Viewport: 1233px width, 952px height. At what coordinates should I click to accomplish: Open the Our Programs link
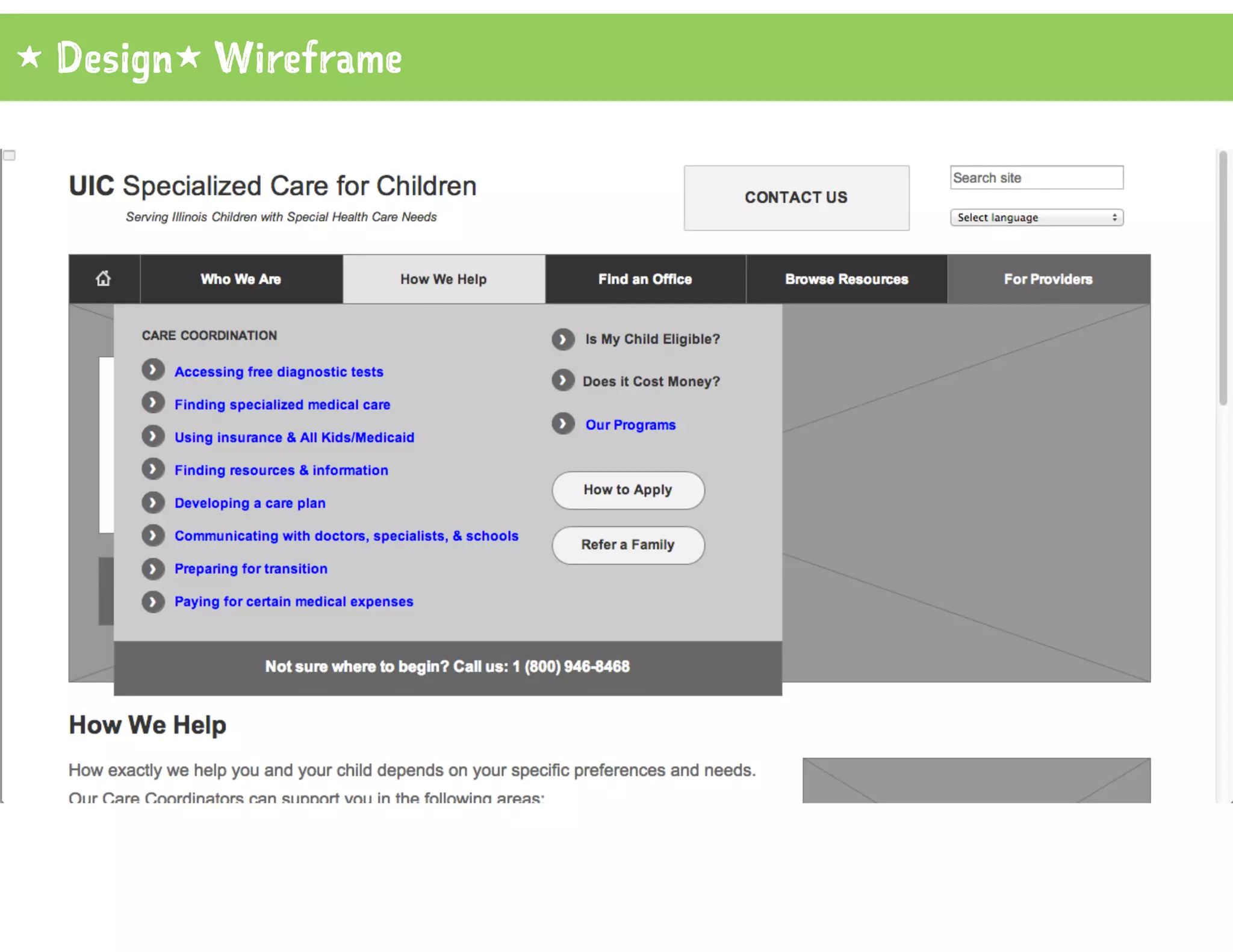630,425
